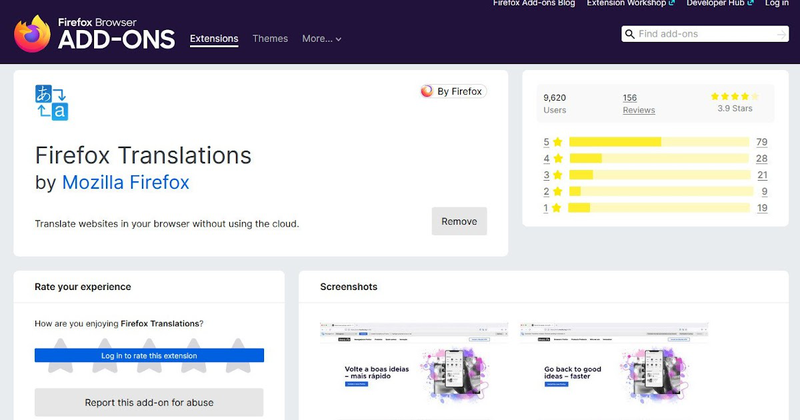Expand the More… dropdown menu
Screen dimensions: 800x420
321,39
